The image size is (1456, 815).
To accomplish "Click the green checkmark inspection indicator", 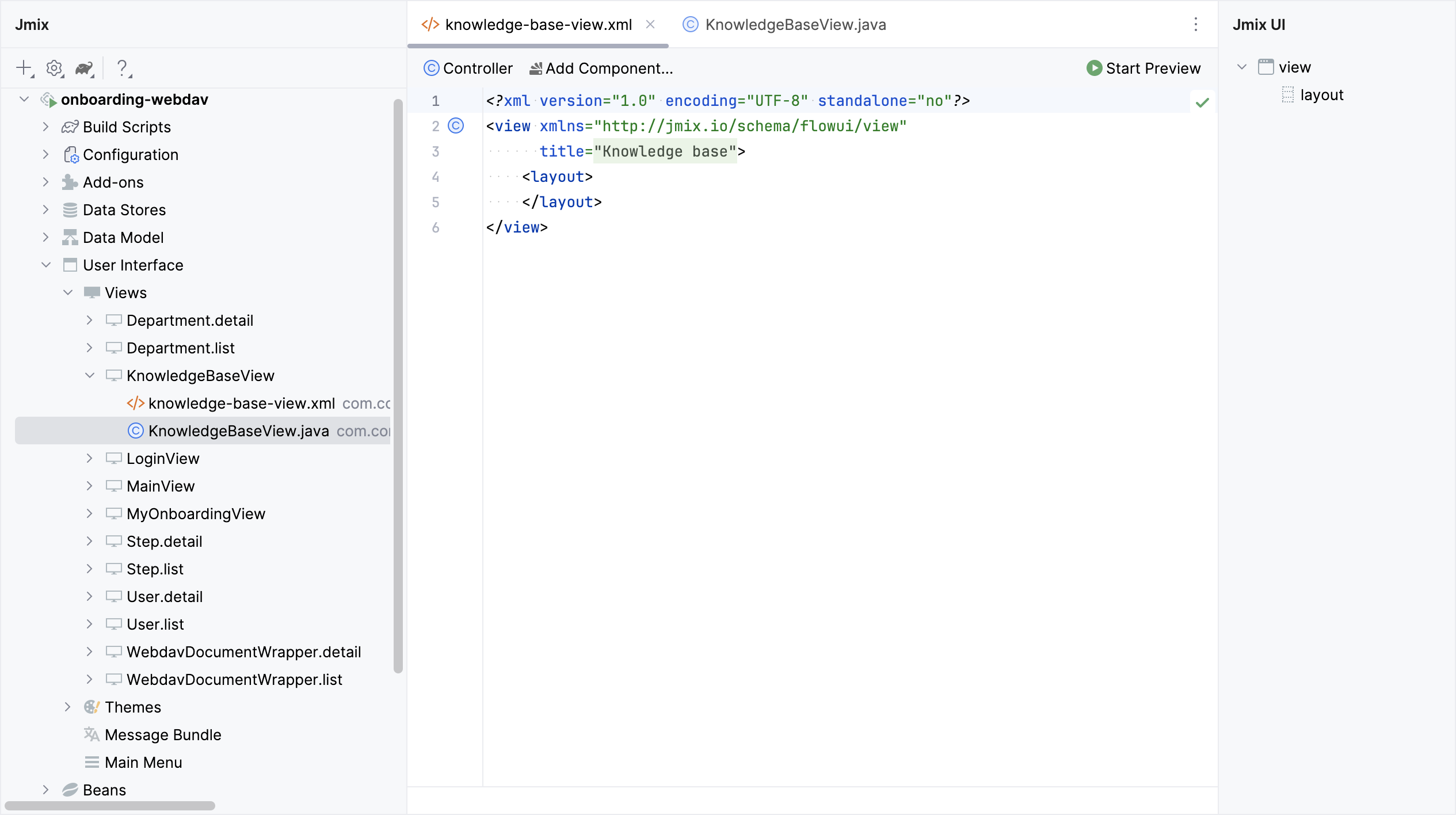I will click(x=1203, y=101).
